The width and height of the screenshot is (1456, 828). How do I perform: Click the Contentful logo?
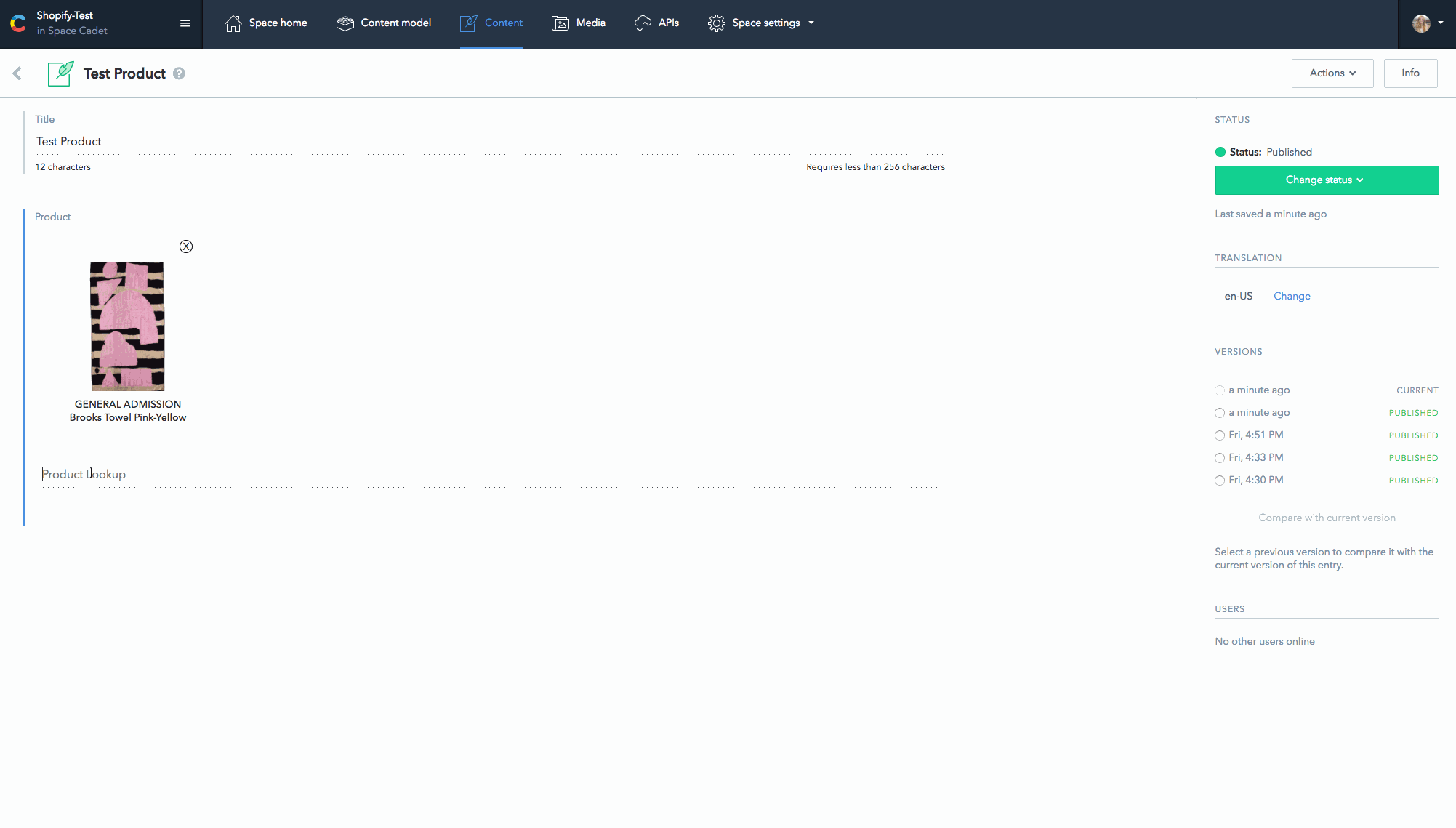click(18, 23)
